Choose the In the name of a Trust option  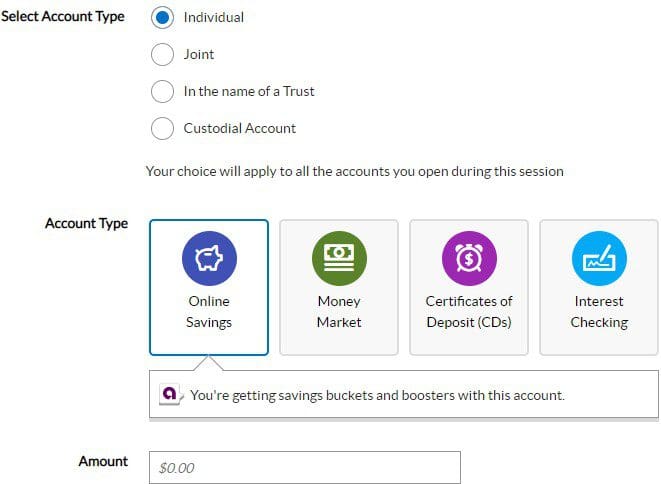click(162, 91)
